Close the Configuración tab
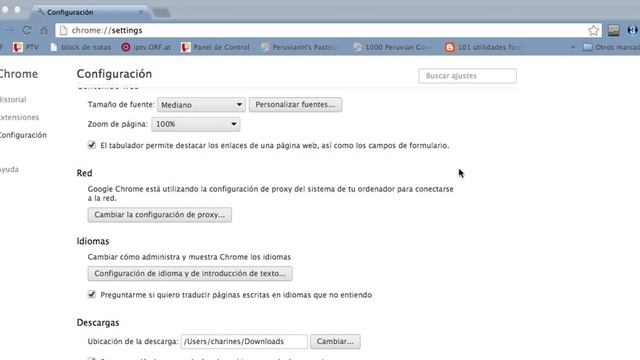Image resolution: width=640 pixels, height=360 pixels. pos(141,12)
